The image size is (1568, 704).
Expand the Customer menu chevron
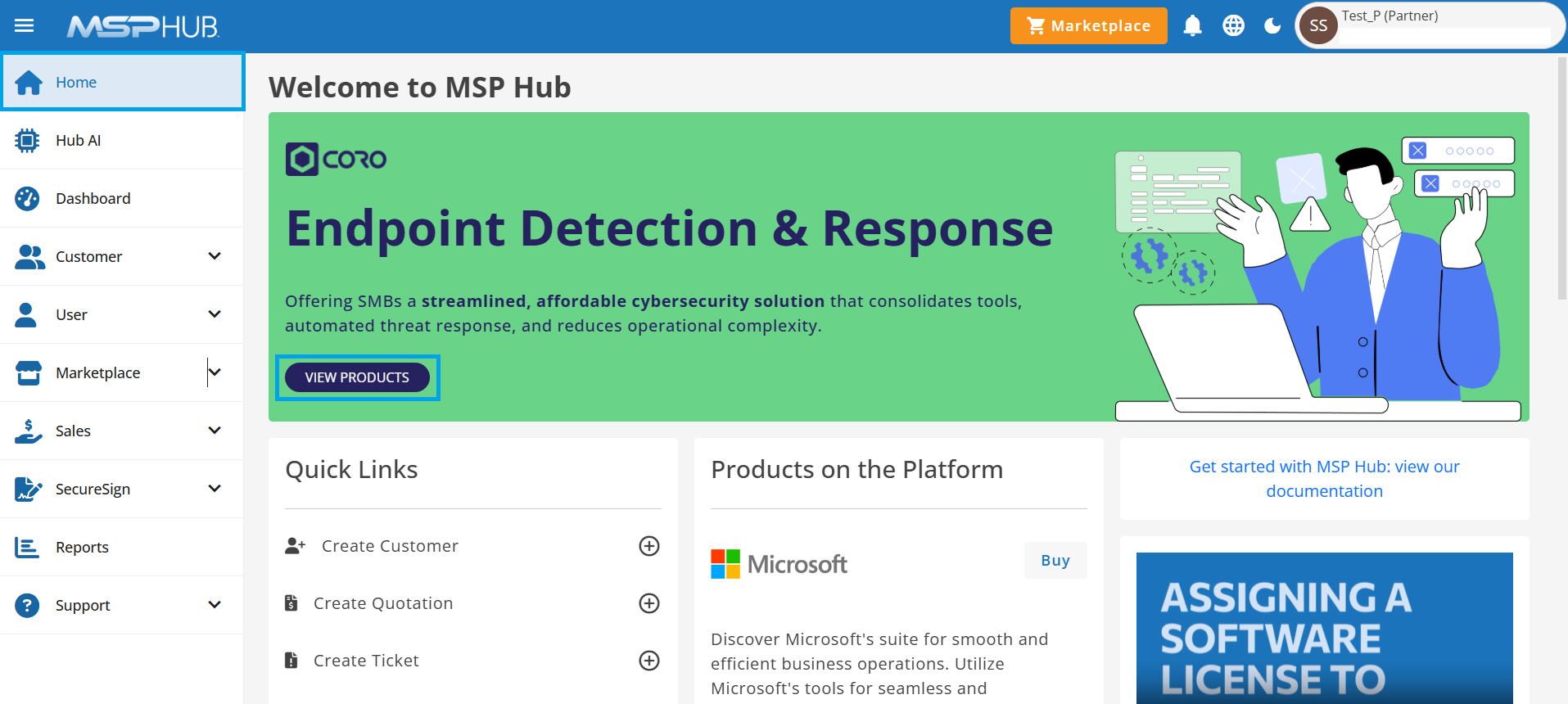point(215,256)
